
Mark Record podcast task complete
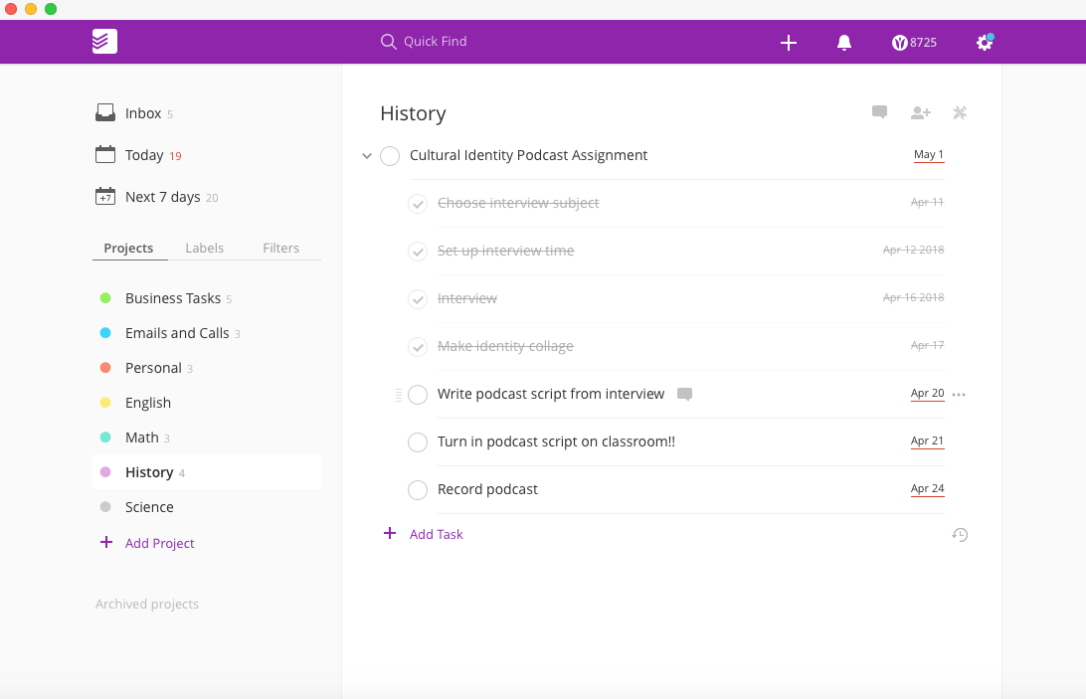[x=418, y=490]
